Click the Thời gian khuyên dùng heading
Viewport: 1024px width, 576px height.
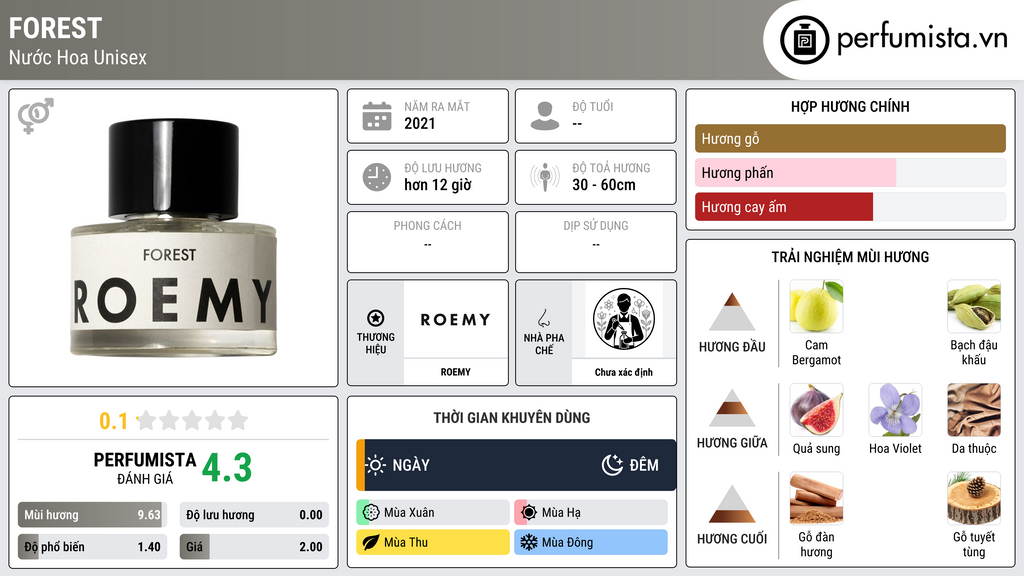[512, 418]
